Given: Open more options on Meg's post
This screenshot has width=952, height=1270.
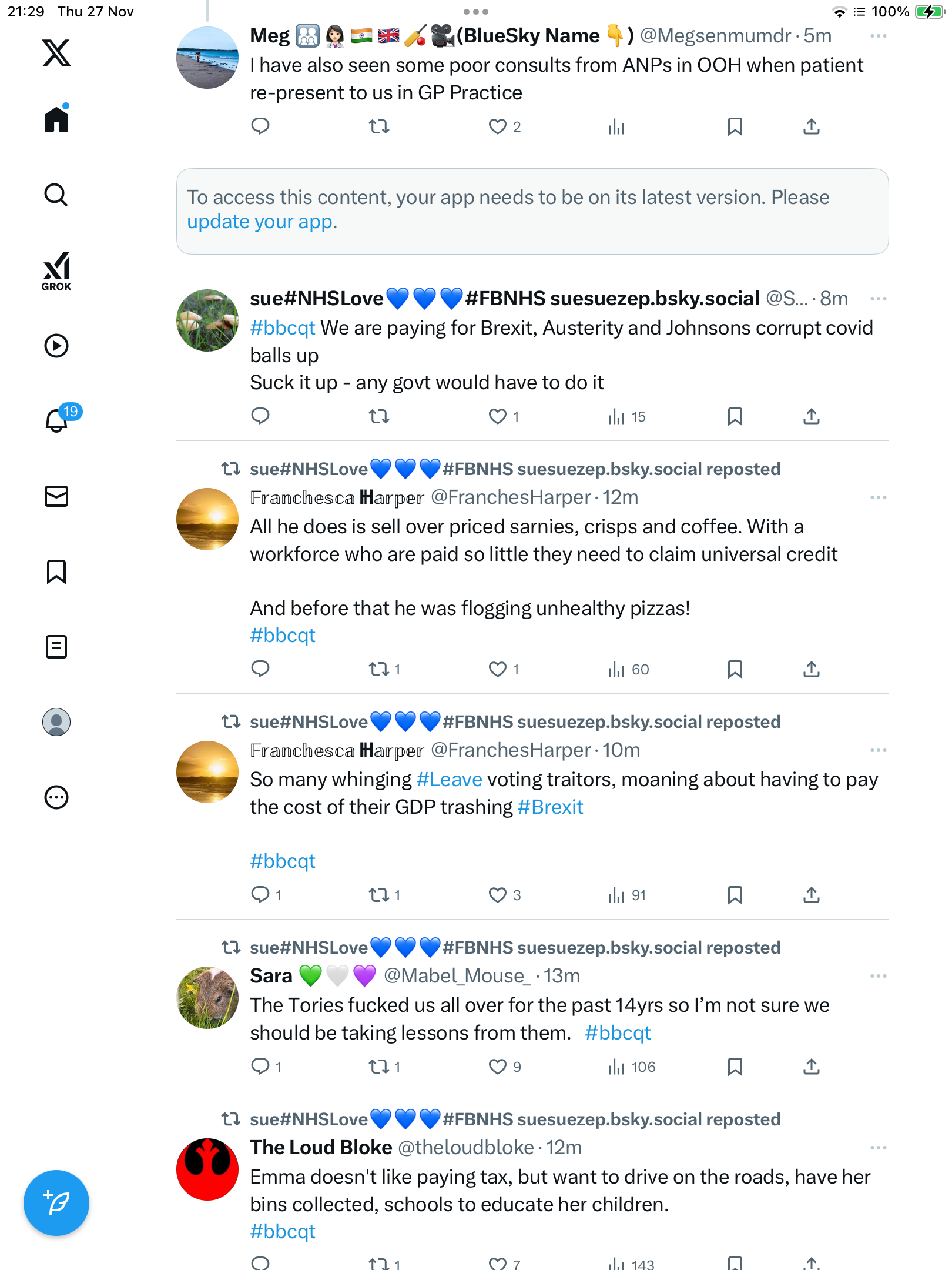Looking at the screenshot, I should point(878,36).
